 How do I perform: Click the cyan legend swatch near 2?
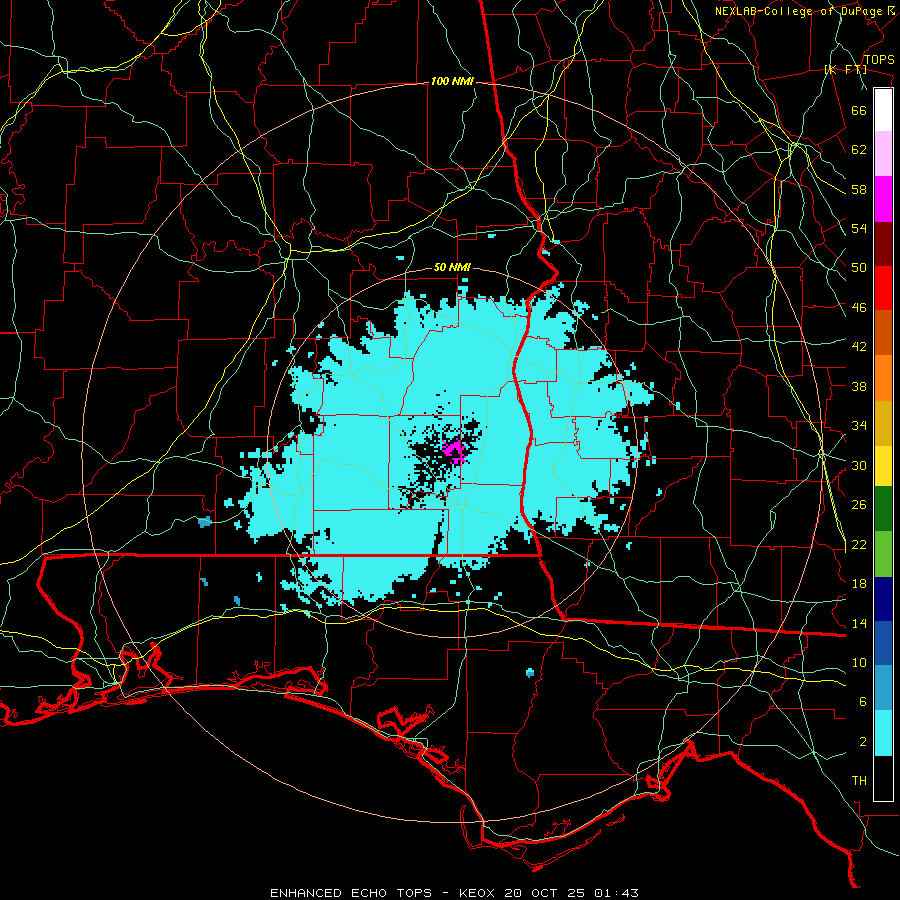(883, 734)
